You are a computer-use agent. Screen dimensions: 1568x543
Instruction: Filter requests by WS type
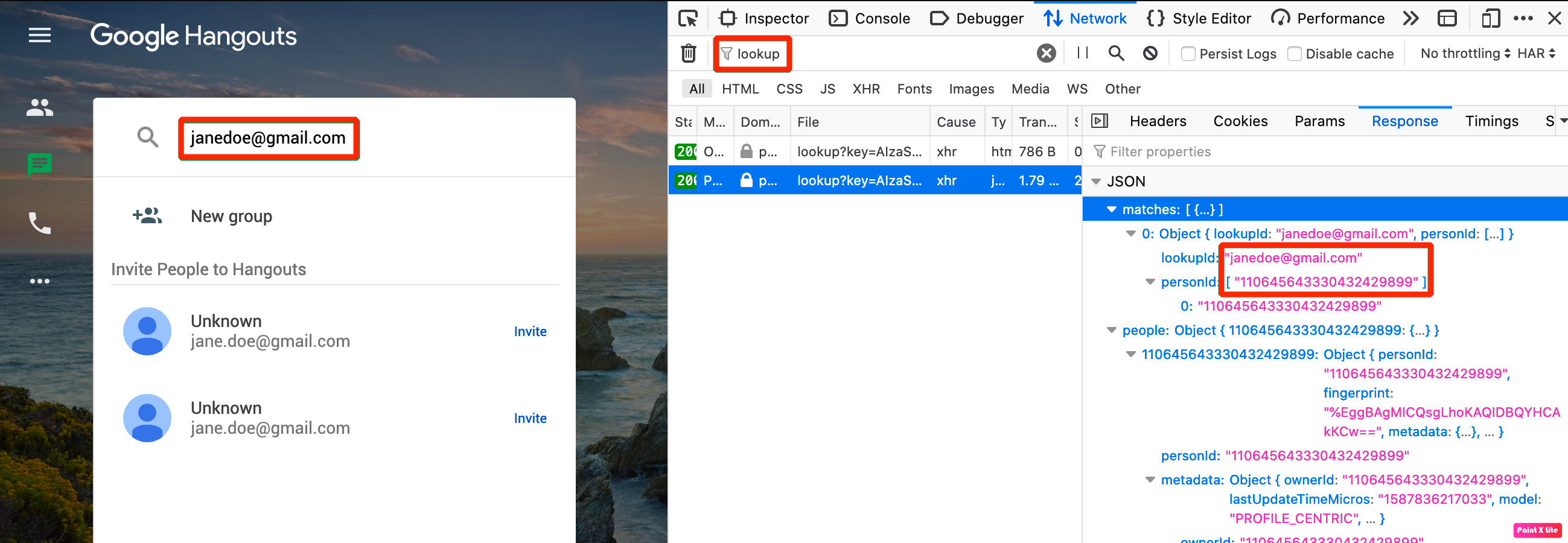(x=1077, y=89)
